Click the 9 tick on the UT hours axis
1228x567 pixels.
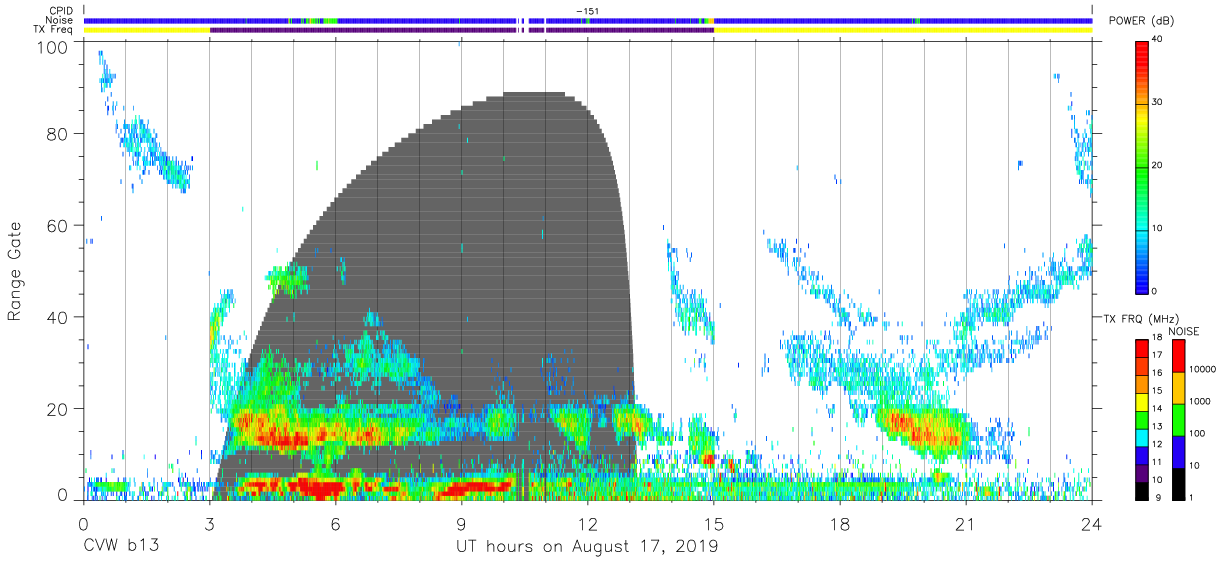point(461,523)
